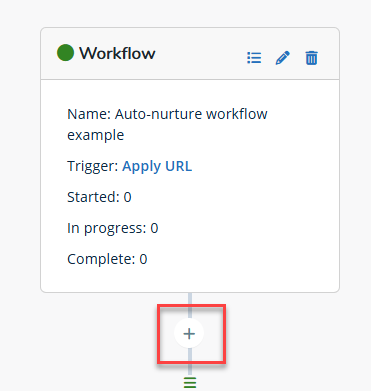This screenshot has height=391, width=371.
Task: Add a step with the plus button
Action: point(189,334)
